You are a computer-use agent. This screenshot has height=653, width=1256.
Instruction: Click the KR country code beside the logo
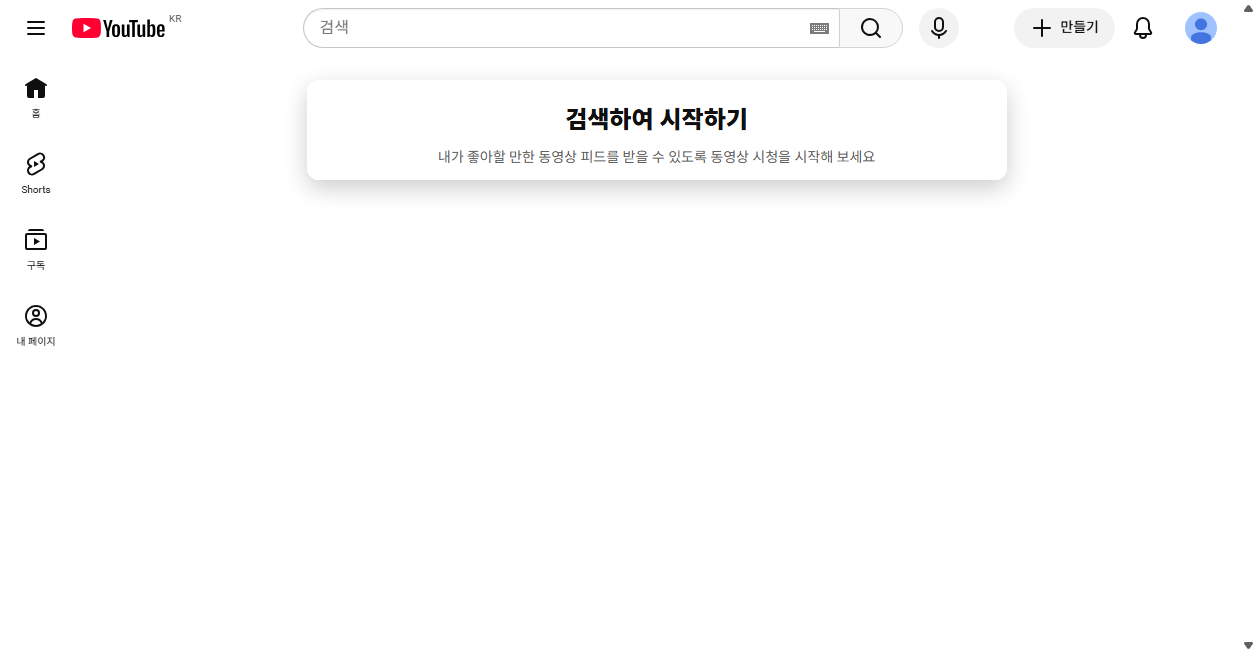point(175,19)
